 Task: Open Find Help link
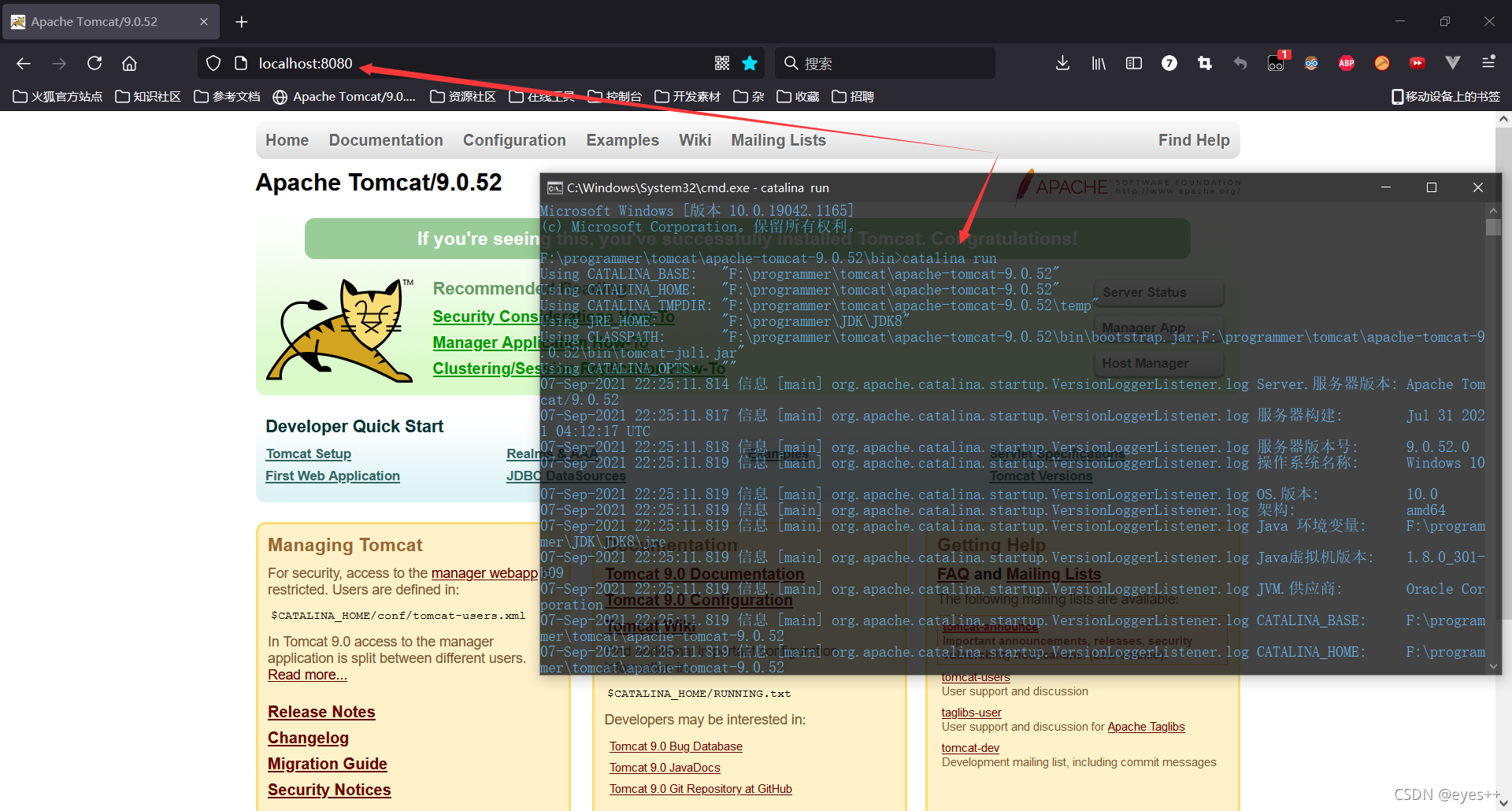(1194, 140)
